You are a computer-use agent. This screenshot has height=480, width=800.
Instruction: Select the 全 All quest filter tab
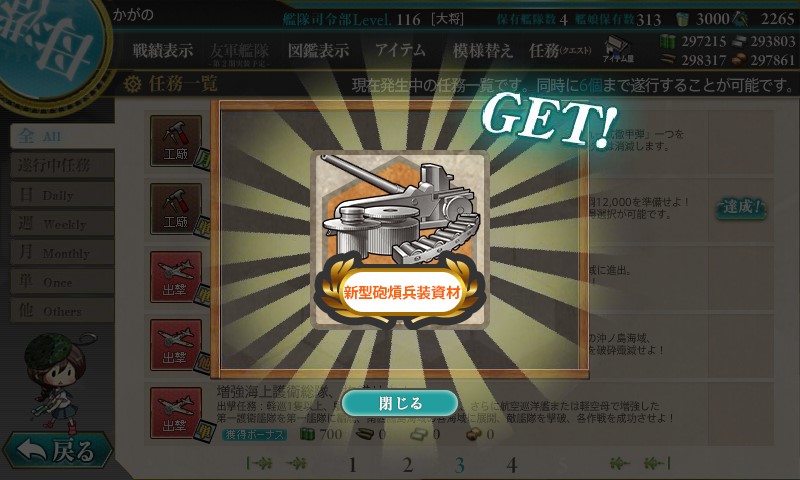pos(62,136)
